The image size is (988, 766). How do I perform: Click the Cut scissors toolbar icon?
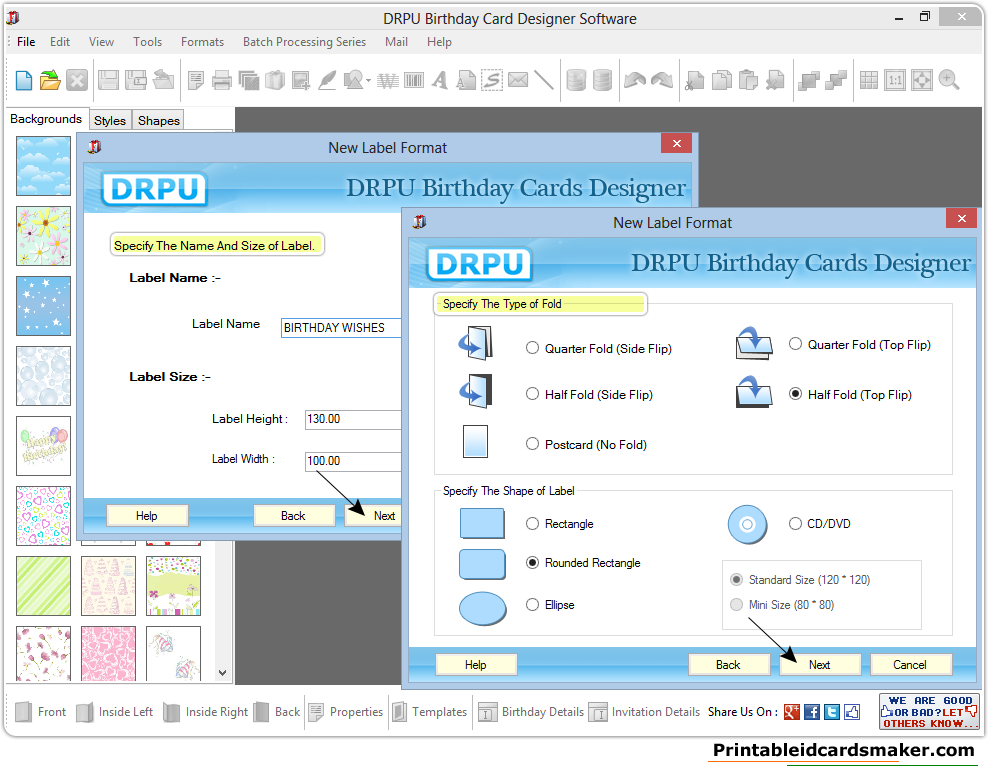pos(694,81)
